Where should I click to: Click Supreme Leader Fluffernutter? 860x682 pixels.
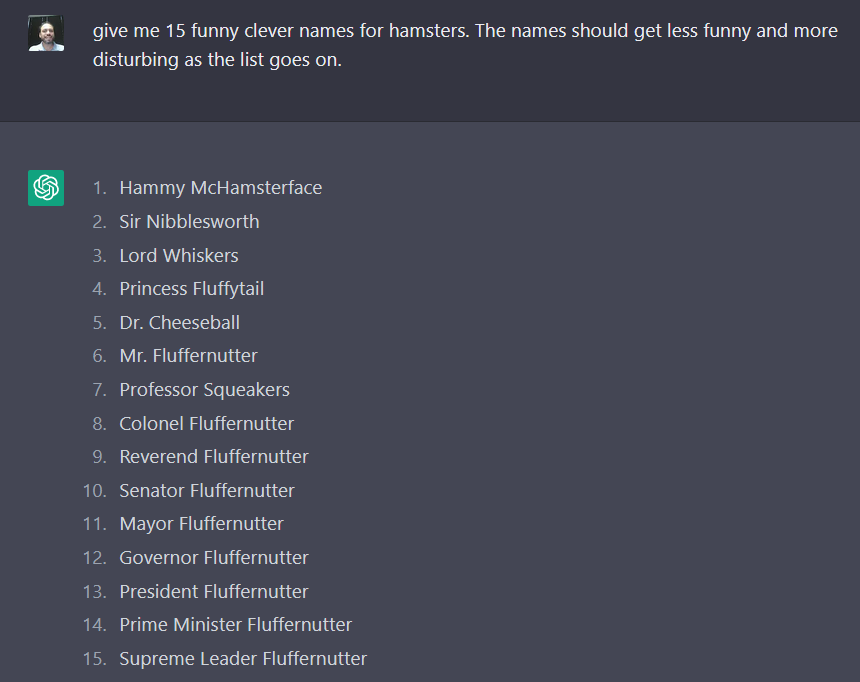[x=243, y=659]
